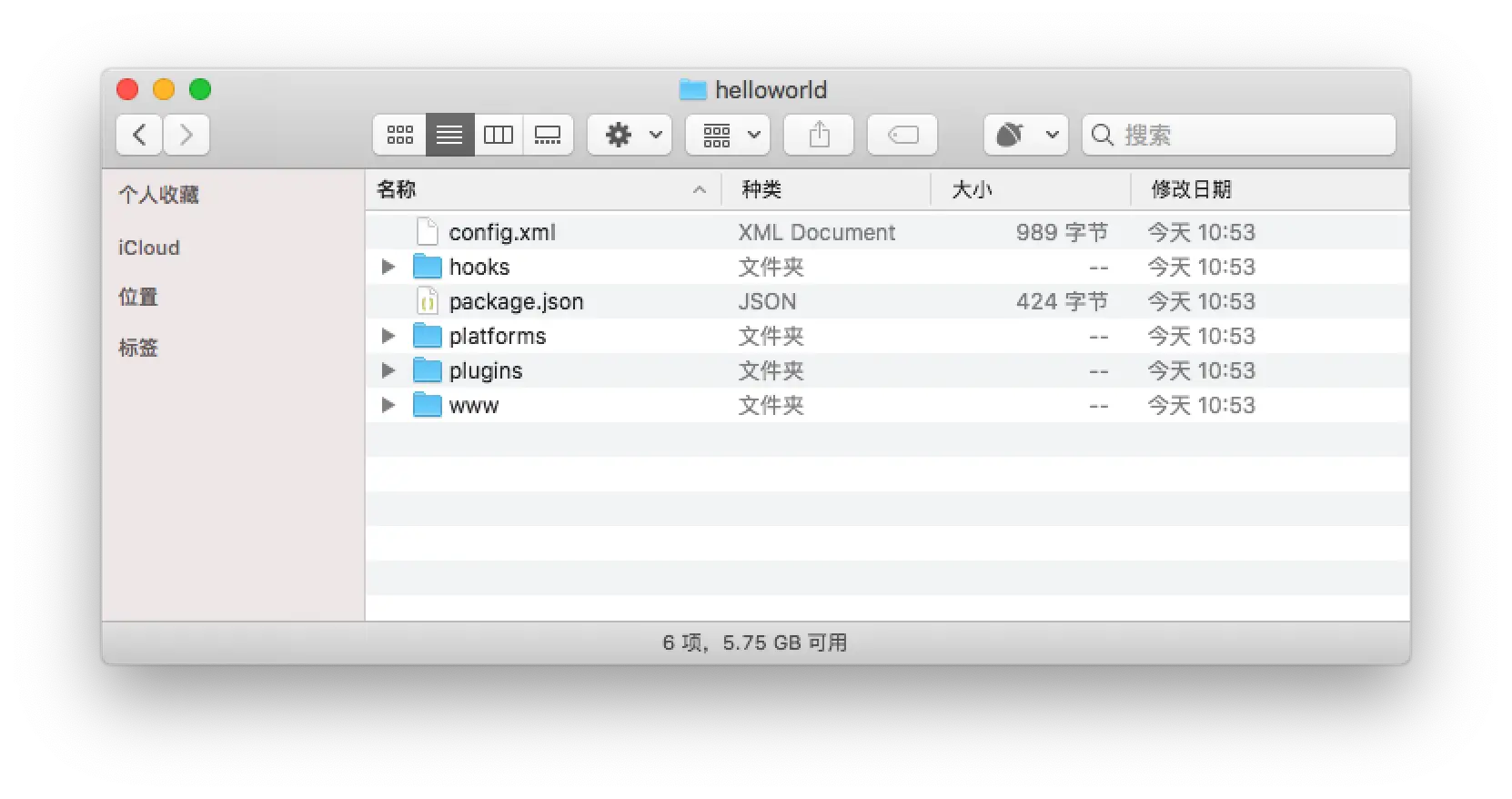Click the share button

tap(819, 135)
